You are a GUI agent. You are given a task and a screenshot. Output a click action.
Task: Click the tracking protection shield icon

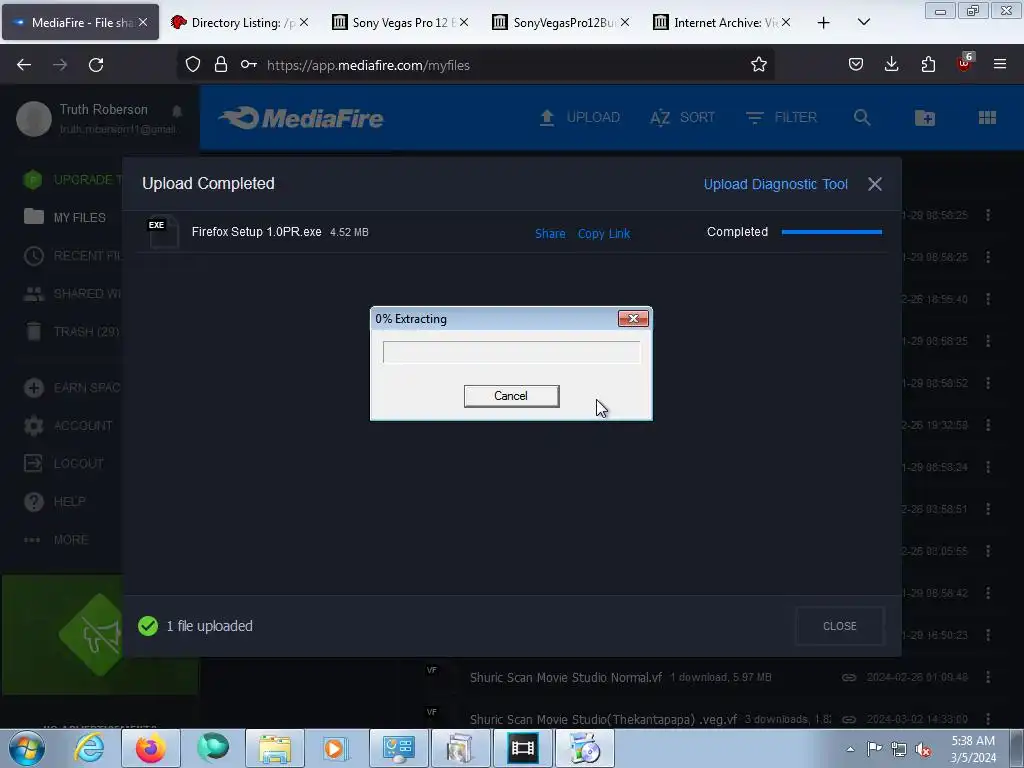[193, 64]
